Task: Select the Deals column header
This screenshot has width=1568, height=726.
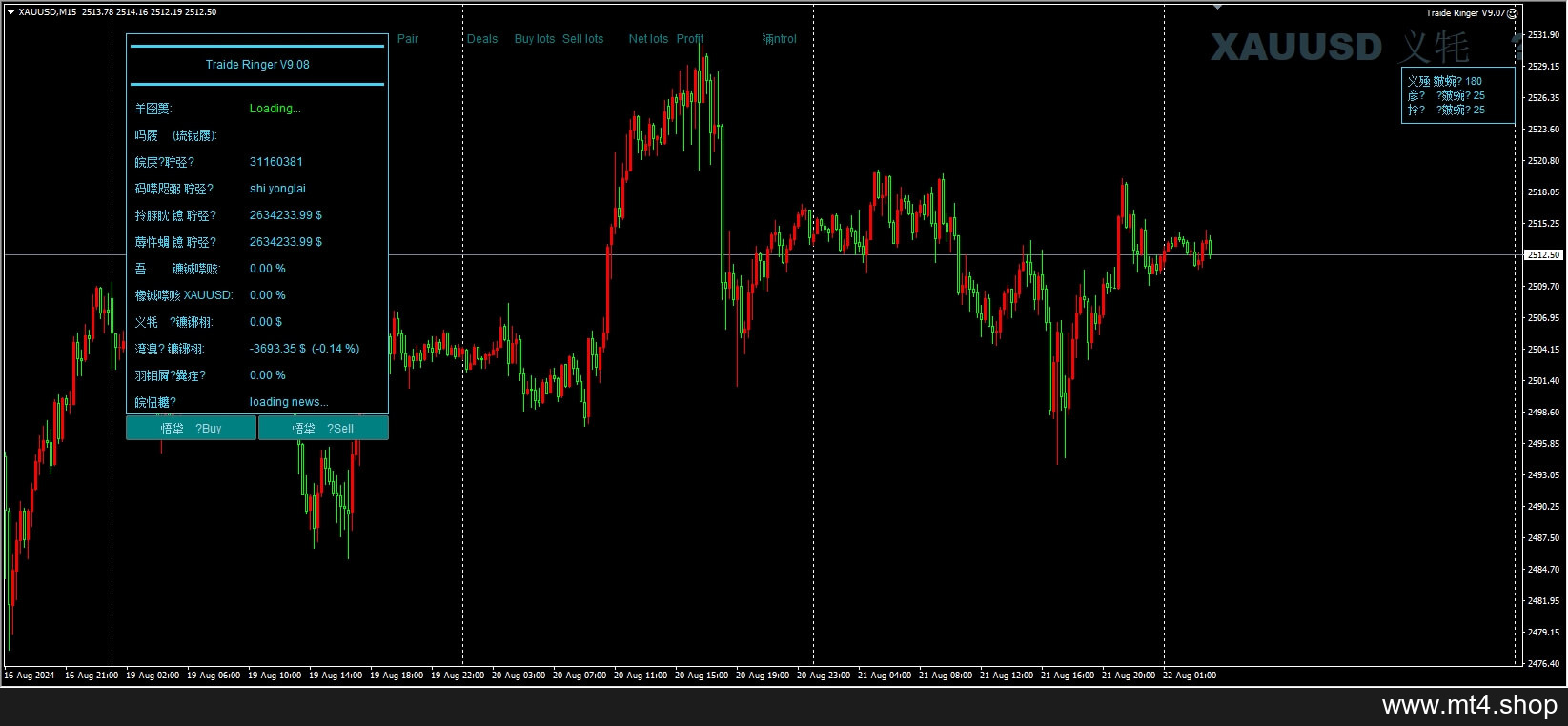Action: click(x=482, y=39)
